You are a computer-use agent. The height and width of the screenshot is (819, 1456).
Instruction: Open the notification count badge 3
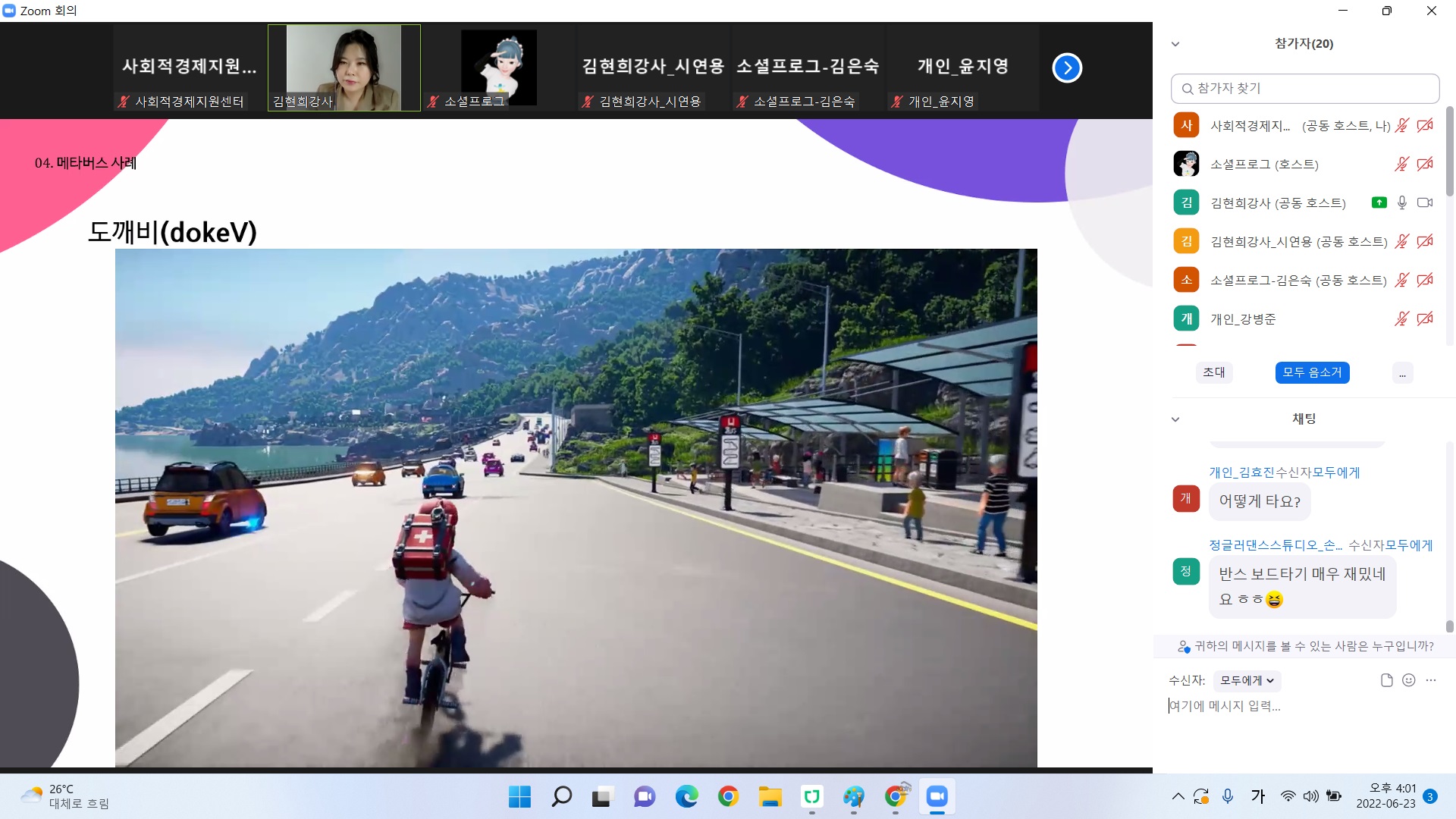click(1430, 797)
